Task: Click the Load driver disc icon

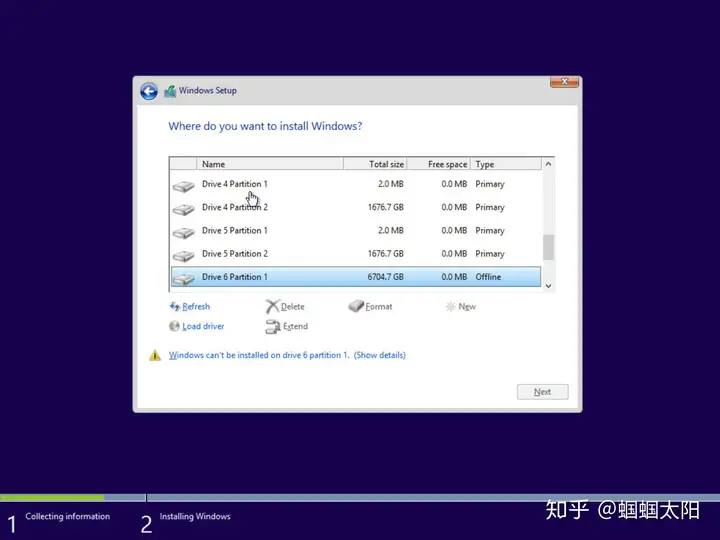Action: (174, 326)
